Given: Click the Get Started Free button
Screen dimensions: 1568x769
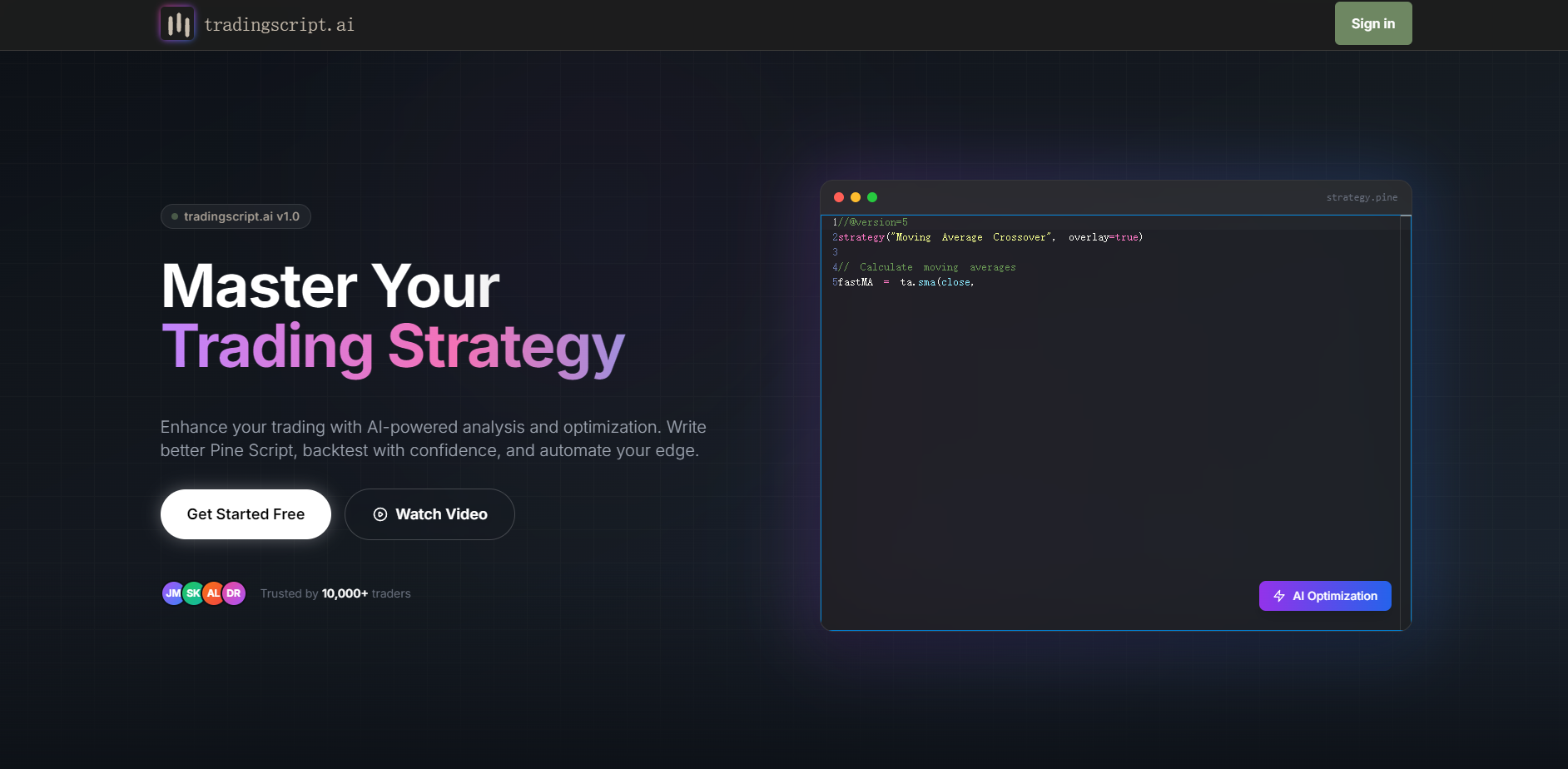Looking at the screenshot, I should pyautogui.click(x=245, y=514).
